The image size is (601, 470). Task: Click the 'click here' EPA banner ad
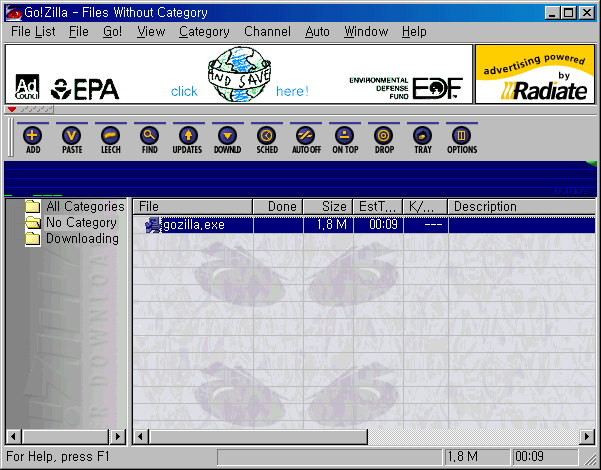click(x=239, y=74)
